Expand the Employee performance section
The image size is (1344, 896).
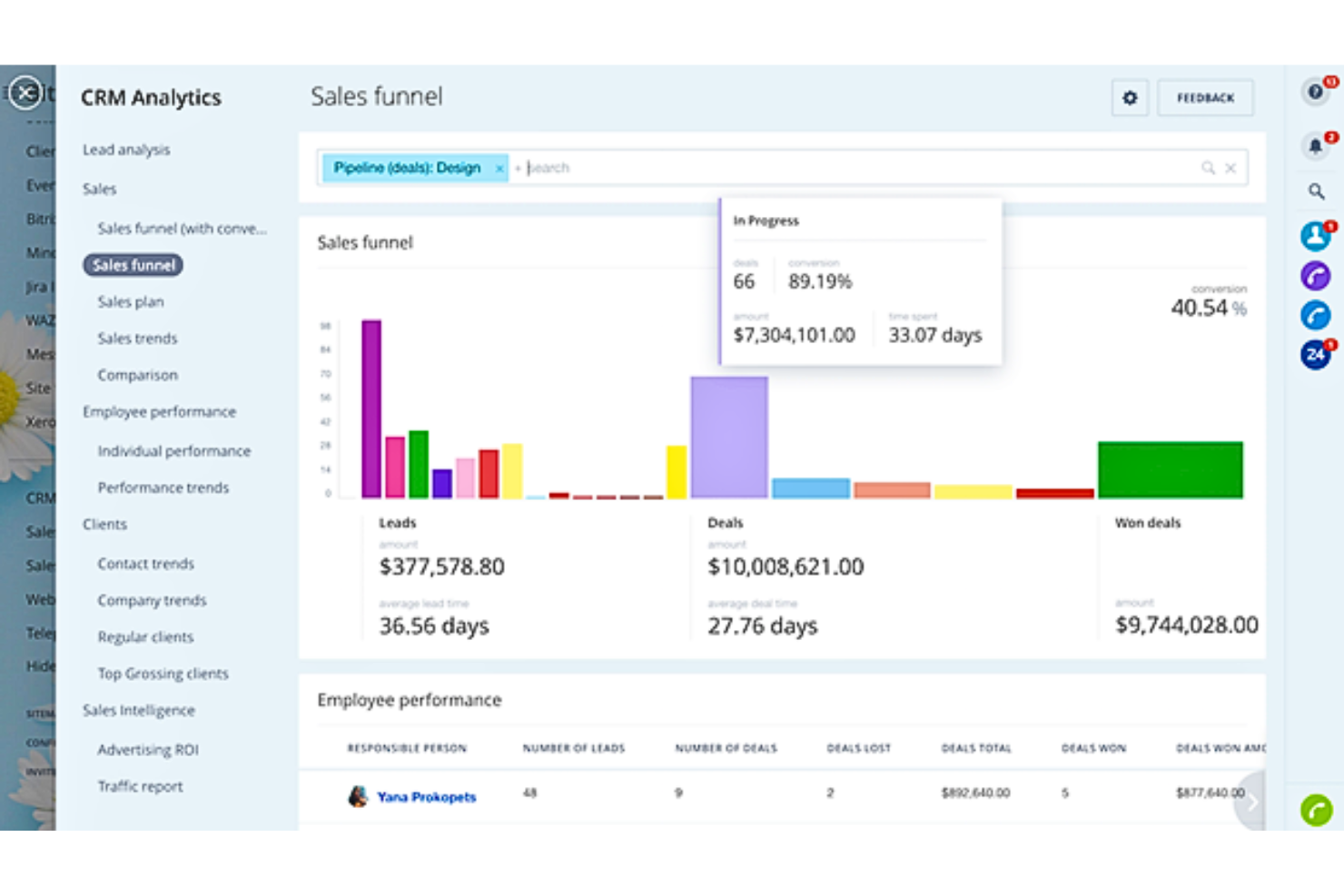[x=159, y=411]
